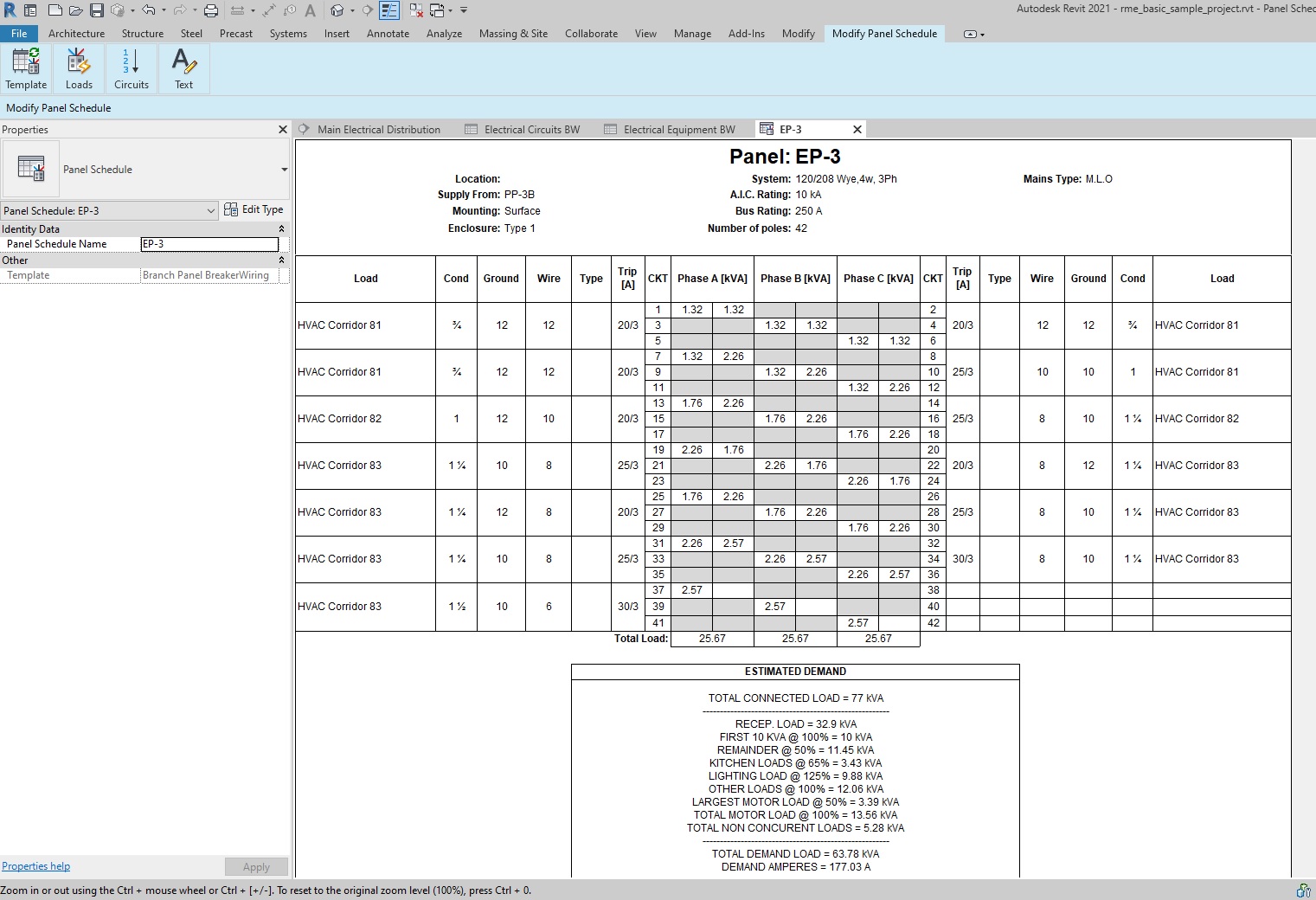Open the Panel Schedule: EP-3 dropdown
Screen dimensions: 1316x900
click(109, 210)
